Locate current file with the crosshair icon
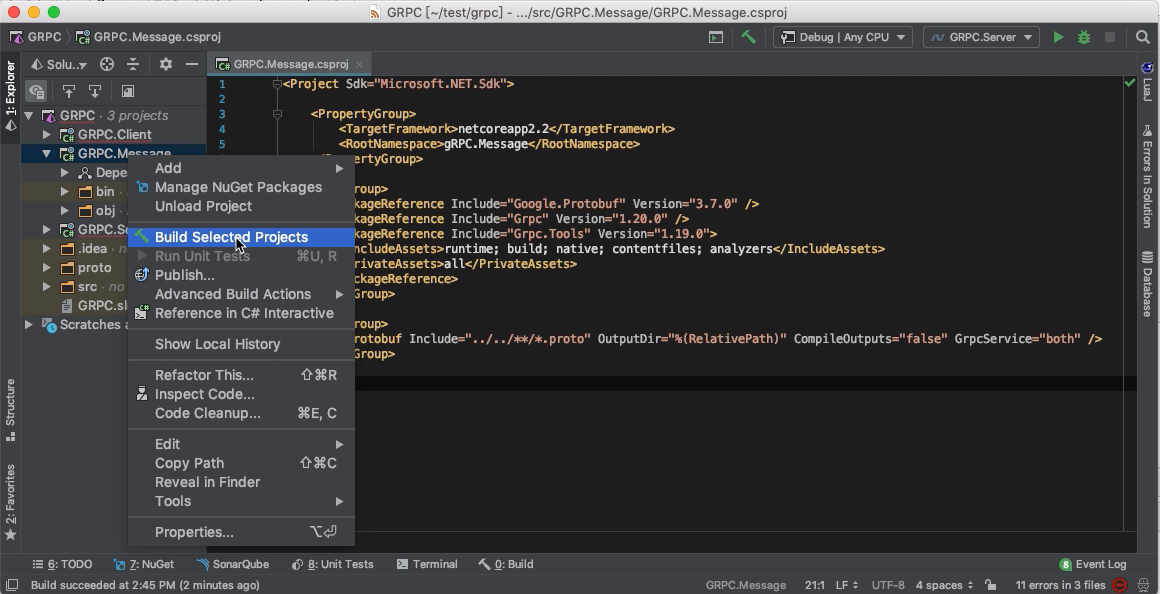Viewport: 1160px width, 594px height. point(107,64)
